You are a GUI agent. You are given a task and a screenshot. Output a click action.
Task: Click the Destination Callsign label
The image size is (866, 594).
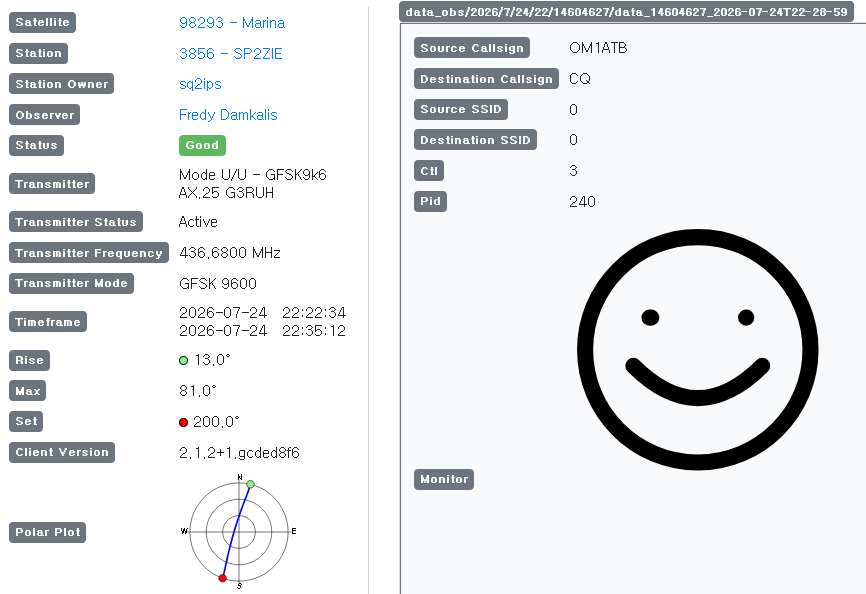[486, 78]
